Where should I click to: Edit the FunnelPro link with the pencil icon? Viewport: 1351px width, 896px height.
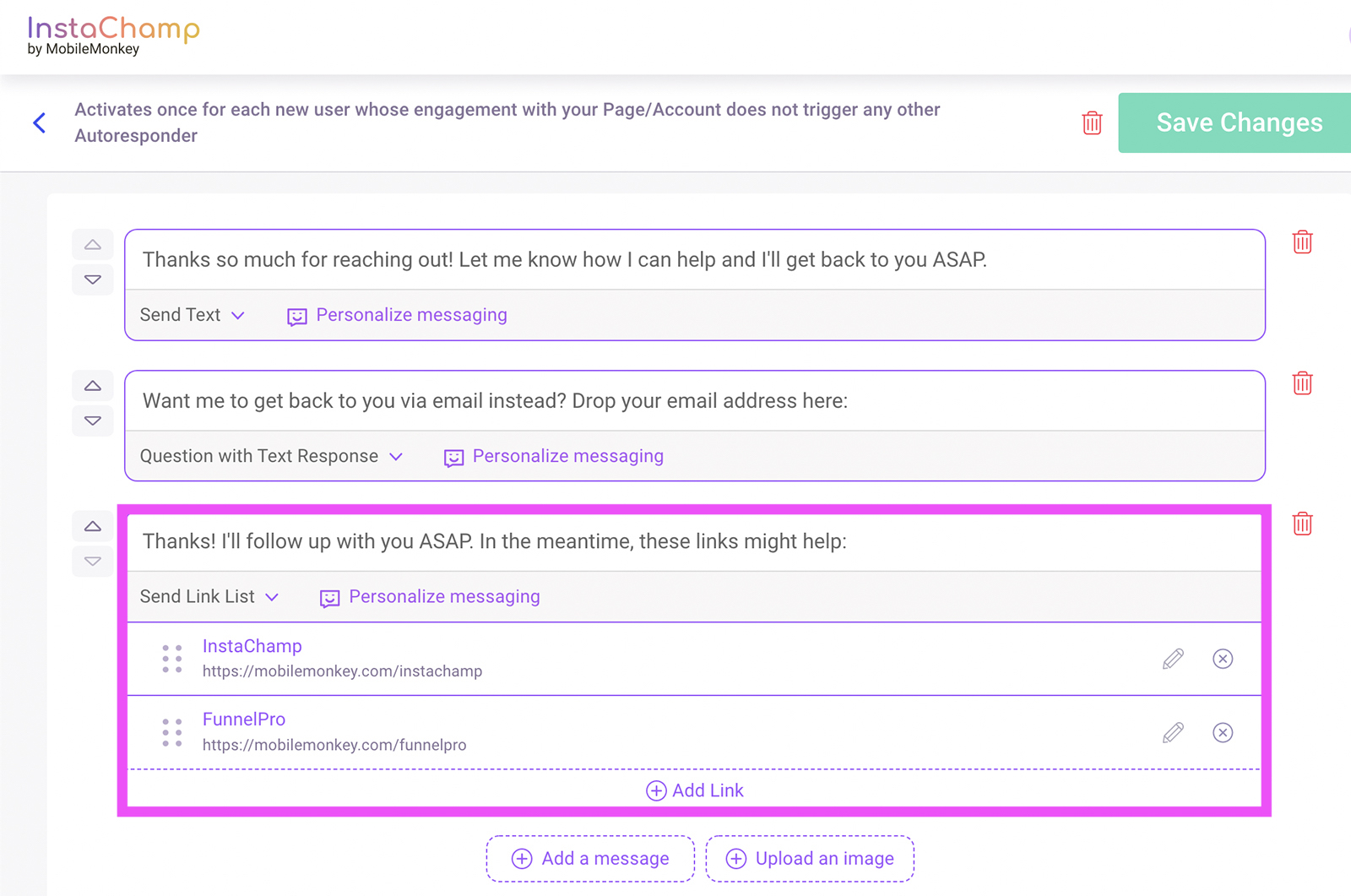[1173, 732]
